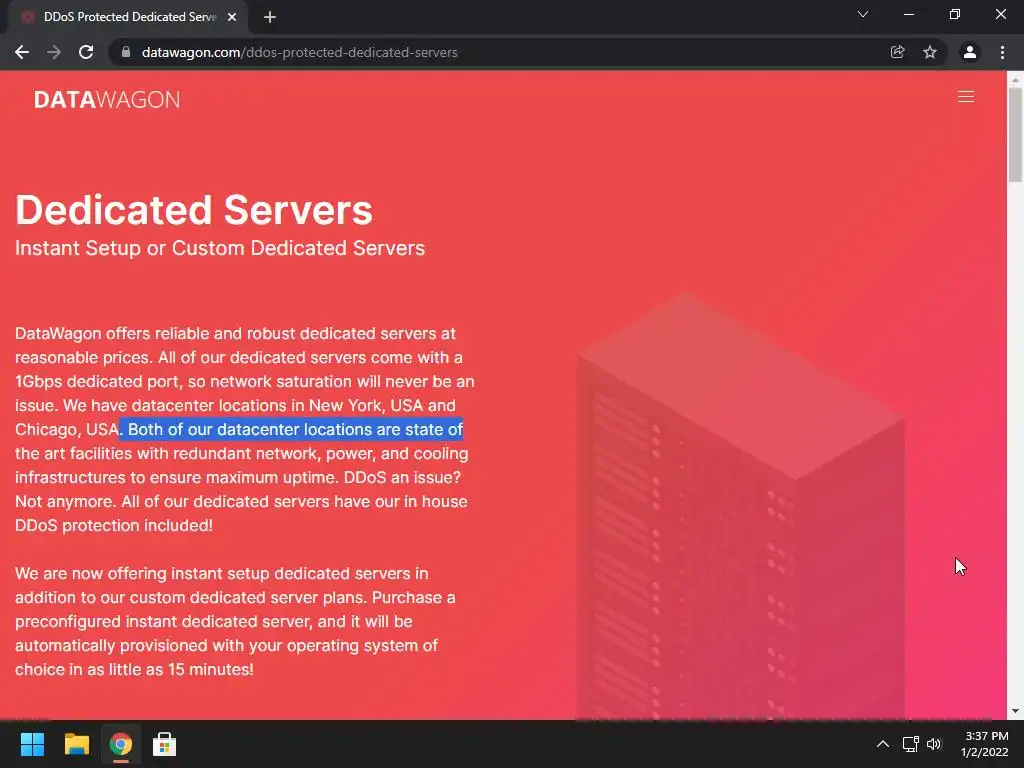Click the text 'choice in as little as 15 minutes!'

point(134,669)
